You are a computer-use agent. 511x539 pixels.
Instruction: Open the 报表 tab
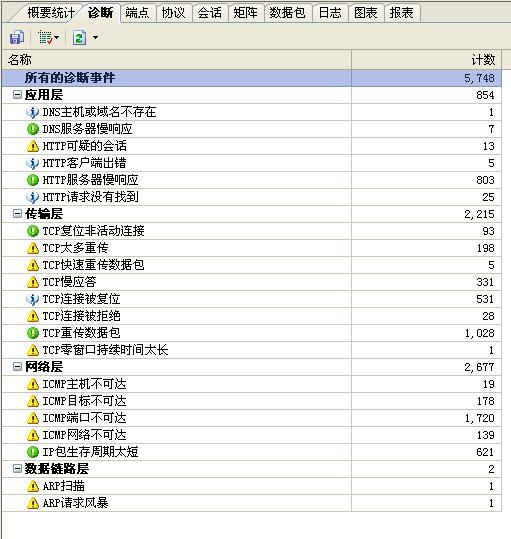[402, 13]
